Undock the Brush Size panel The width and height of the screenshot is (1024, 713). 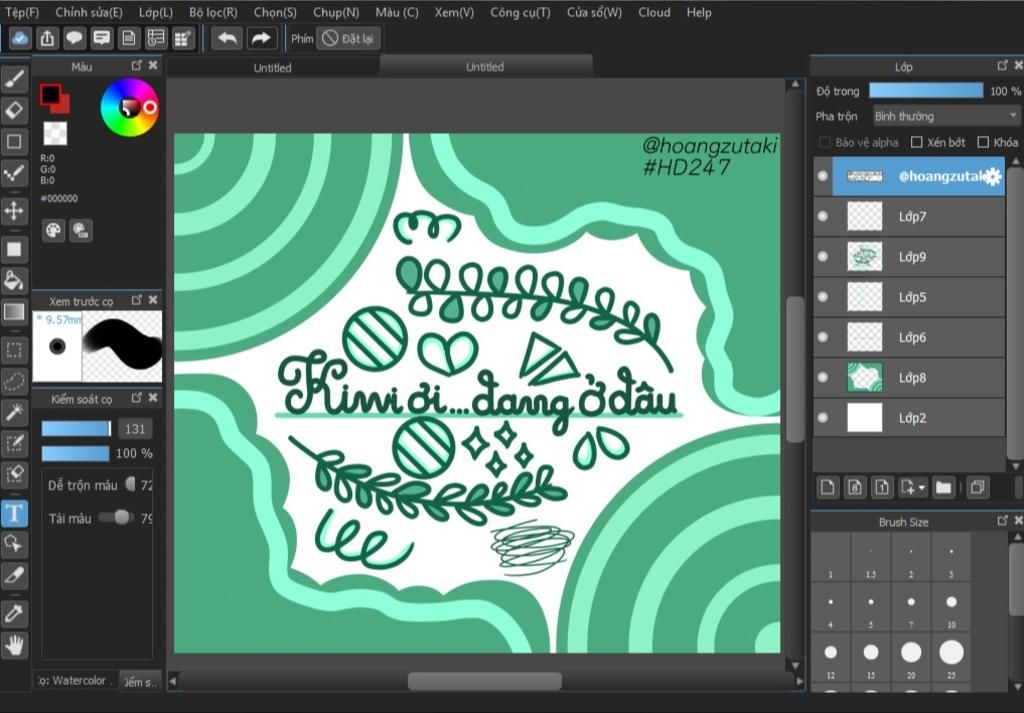1002,520
